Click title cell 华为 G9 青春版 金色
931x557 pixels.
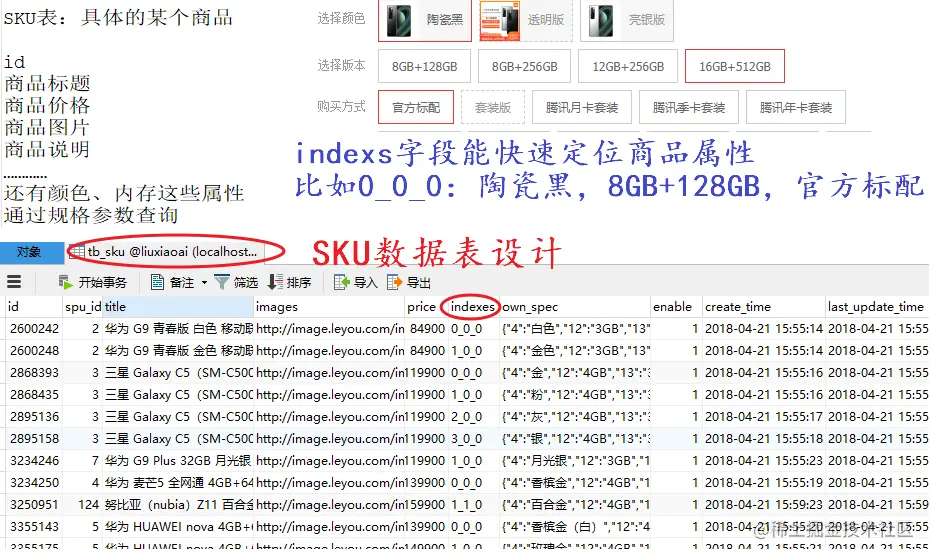tap(178, 351)
